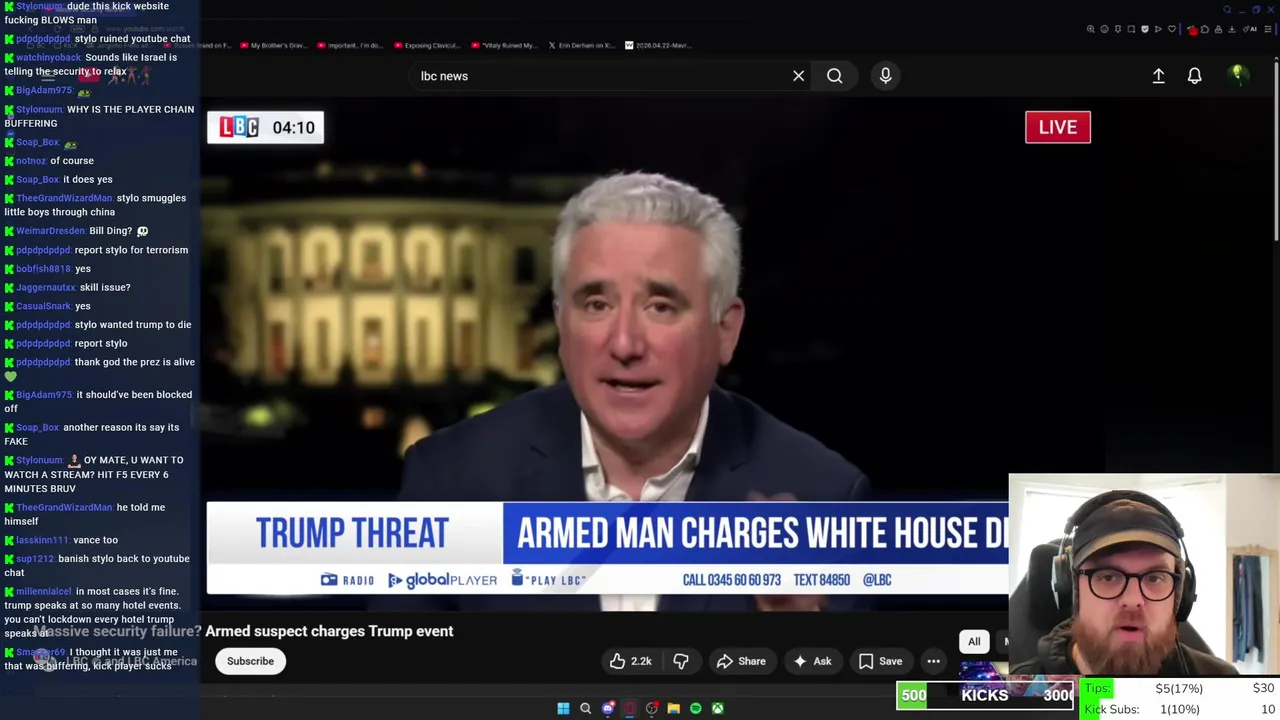Open the three-dot more actions menu
The height and width of the screenshot is (720, 1280).
933,661
